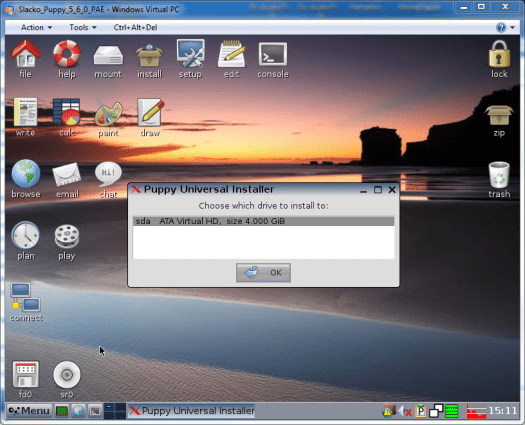Launch the setup wizard icon
Image resolution: width=525 pixels, height=425 pixels.
pyautogui.click(x=191, y=54)
